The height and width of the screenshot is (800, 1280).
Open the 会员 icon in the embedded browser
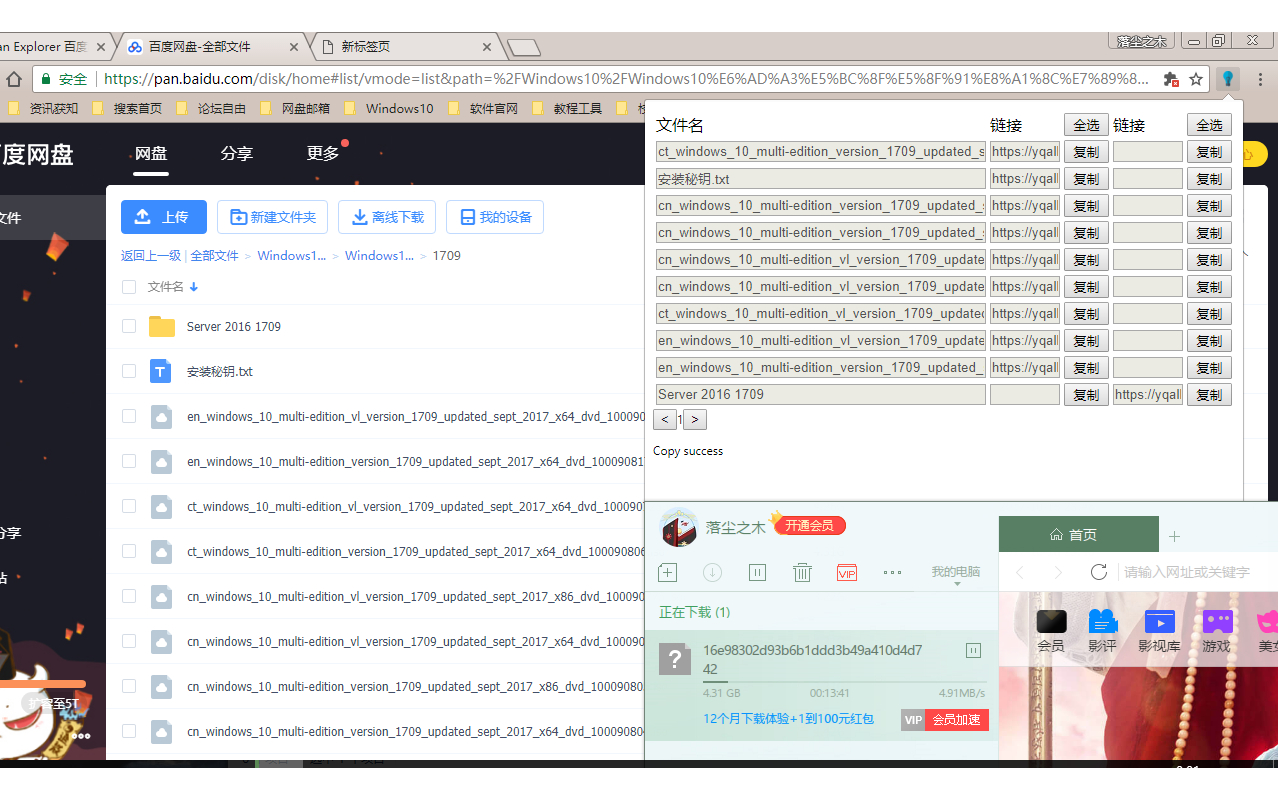pos(1051,631)
